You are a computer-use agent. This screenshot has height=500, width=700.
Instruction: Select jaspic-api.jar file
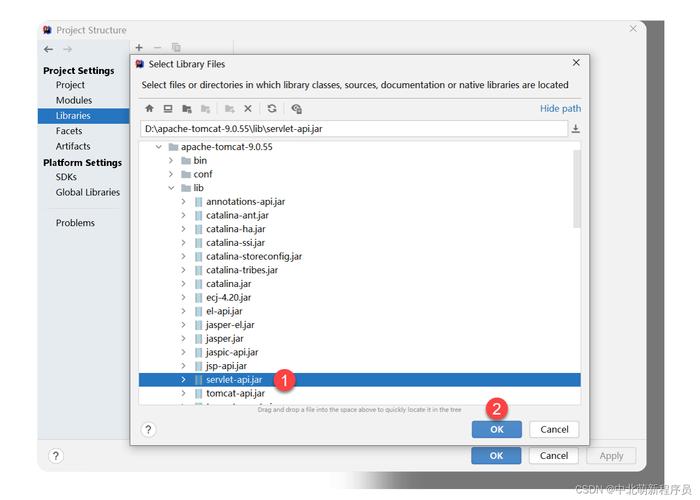click(x=232, y=352)
